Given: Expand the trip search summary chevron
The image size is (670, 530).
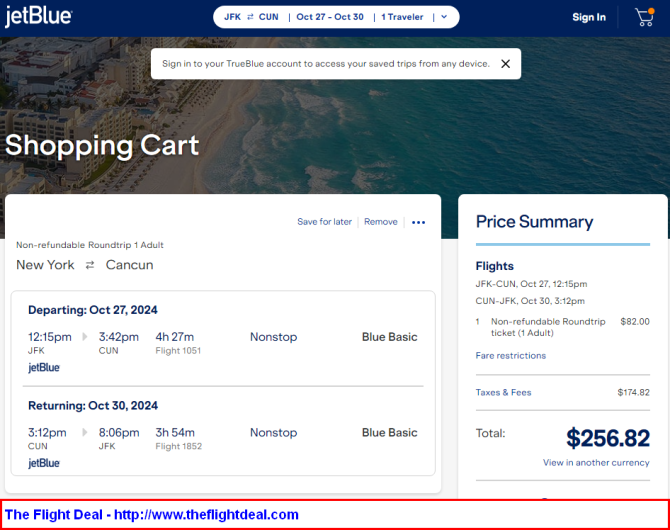Looking at the screenshot, I should pyautogui.click(x=444, y=17).
